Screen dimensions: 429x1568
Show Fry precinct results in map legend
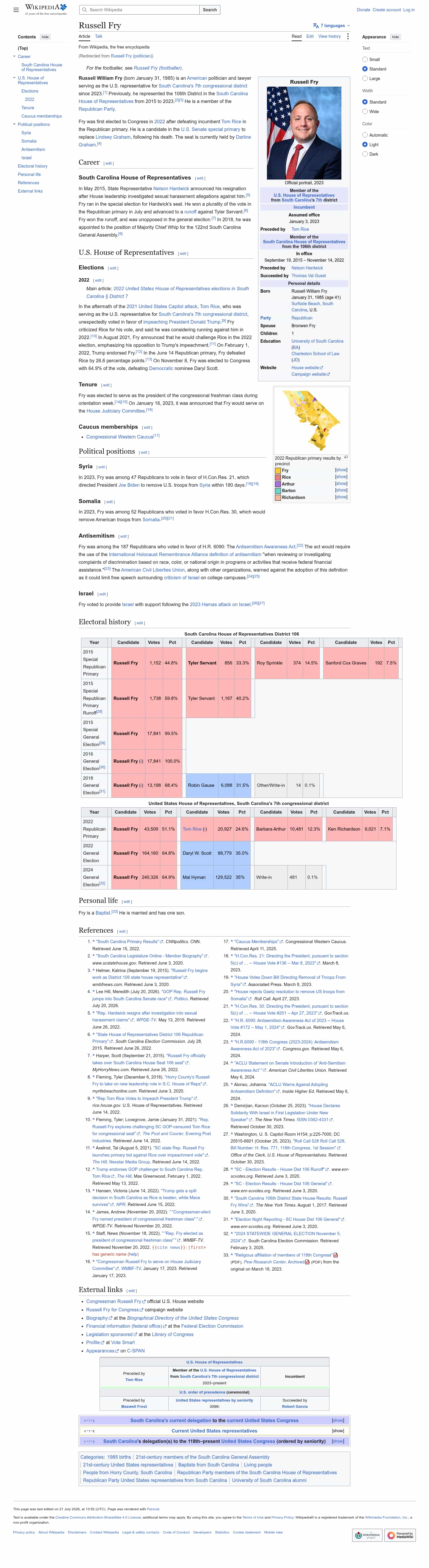click(341, 470)
